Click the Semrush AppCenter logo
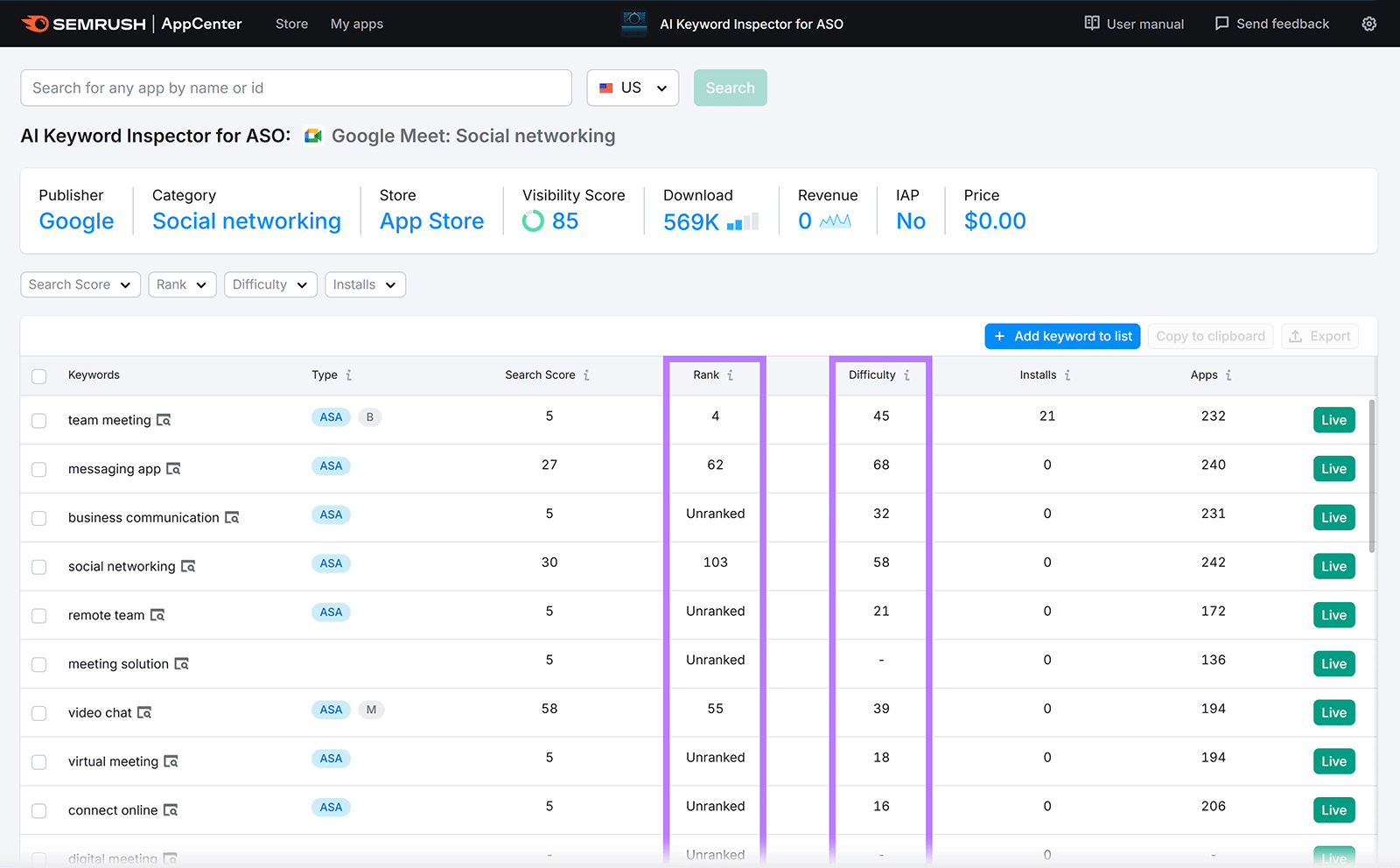The width and height of the screenshot is (1400, 868). tap(83, 24)
